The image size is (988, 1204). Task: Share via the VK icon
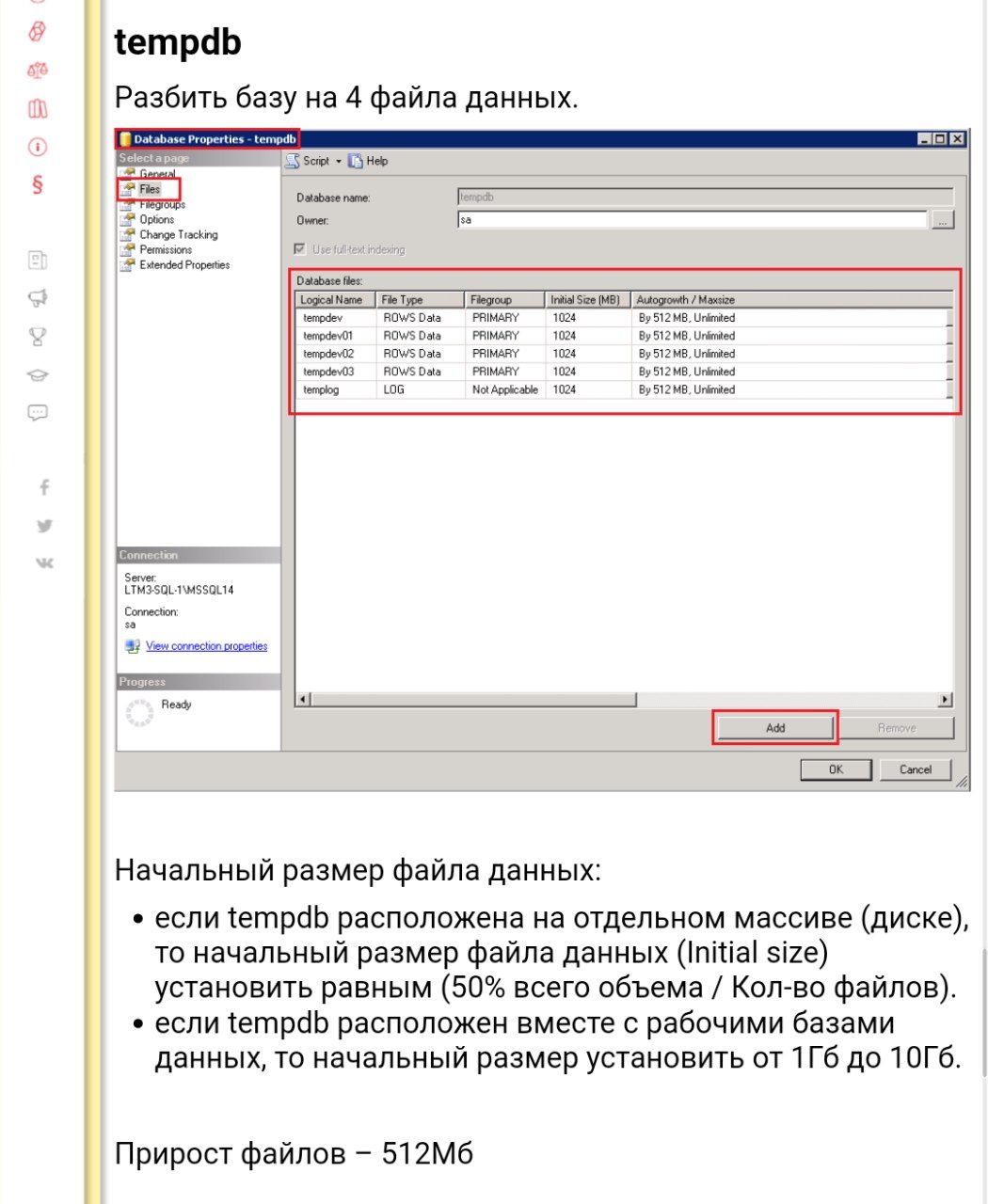pos(44,562)
